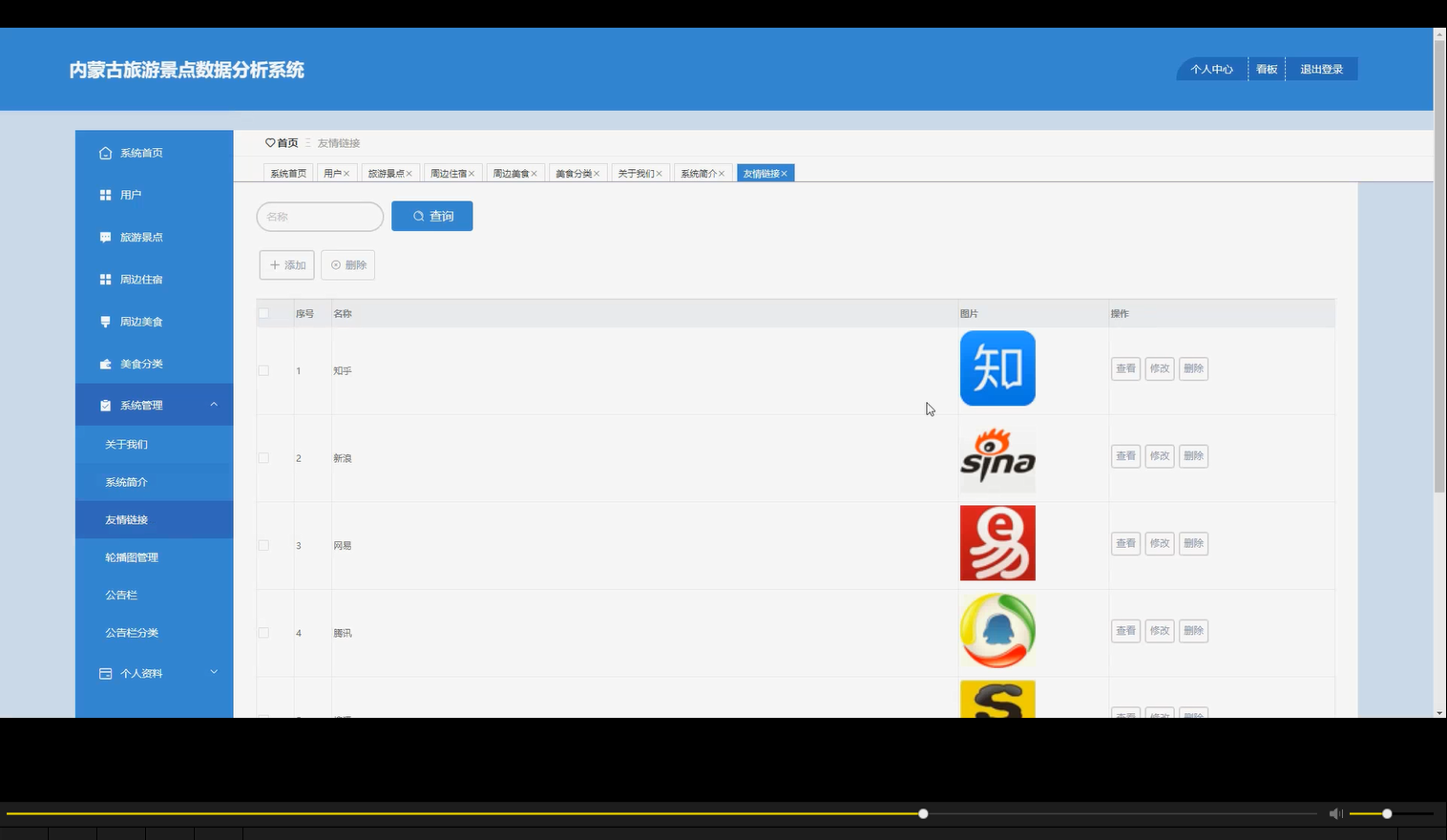Screen dimensions: 1447x840
Task: Click the grid icon beside 周边住宿
Action: (x=105, y=280)
